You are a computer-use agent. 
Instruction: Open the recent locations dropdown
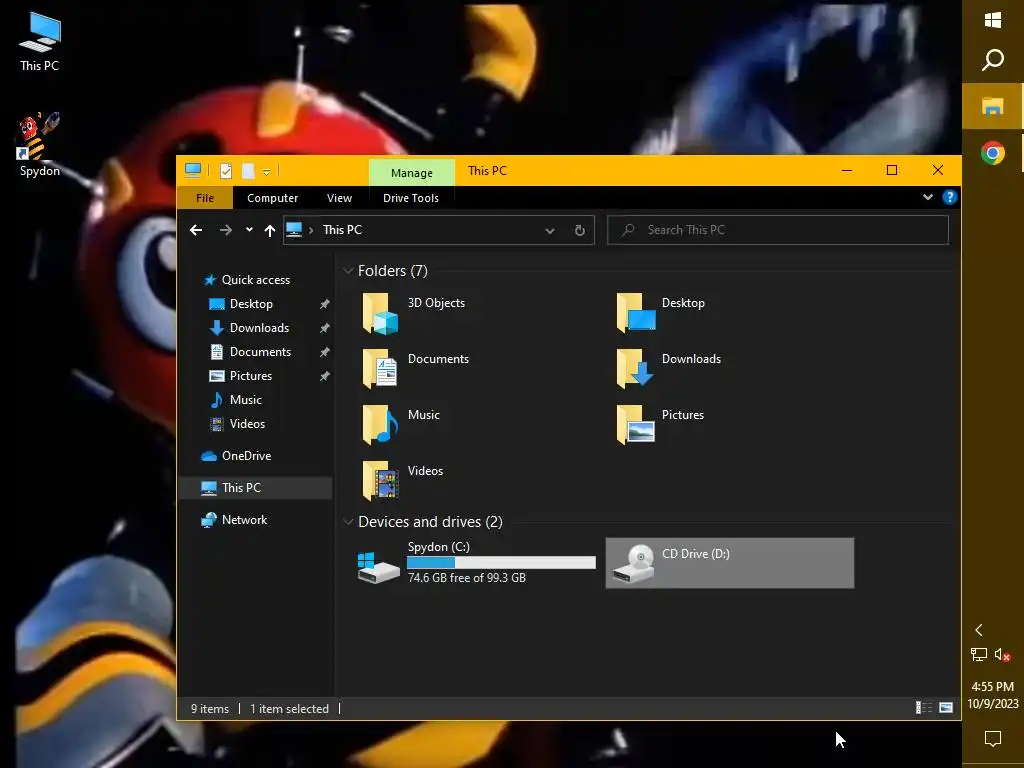[x=249, y=230]
